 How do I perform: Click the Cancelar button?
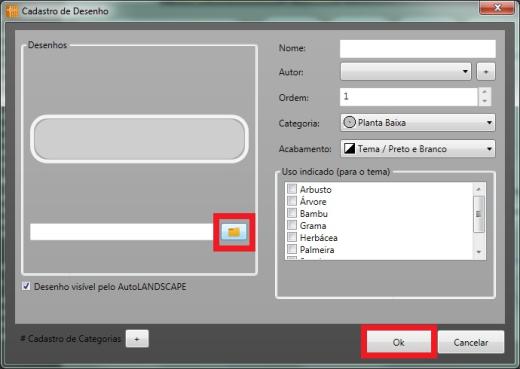click(471, 342)
